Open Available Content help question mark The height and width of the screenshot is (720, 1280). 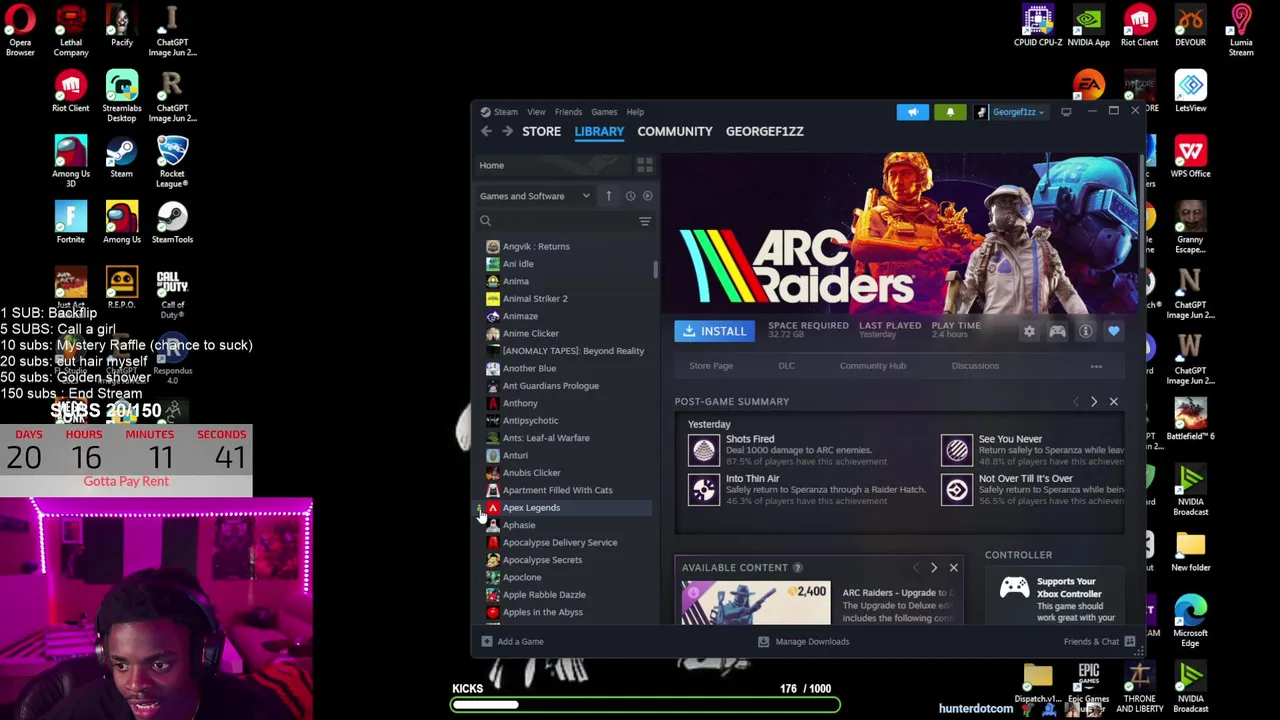click(797, 568)
